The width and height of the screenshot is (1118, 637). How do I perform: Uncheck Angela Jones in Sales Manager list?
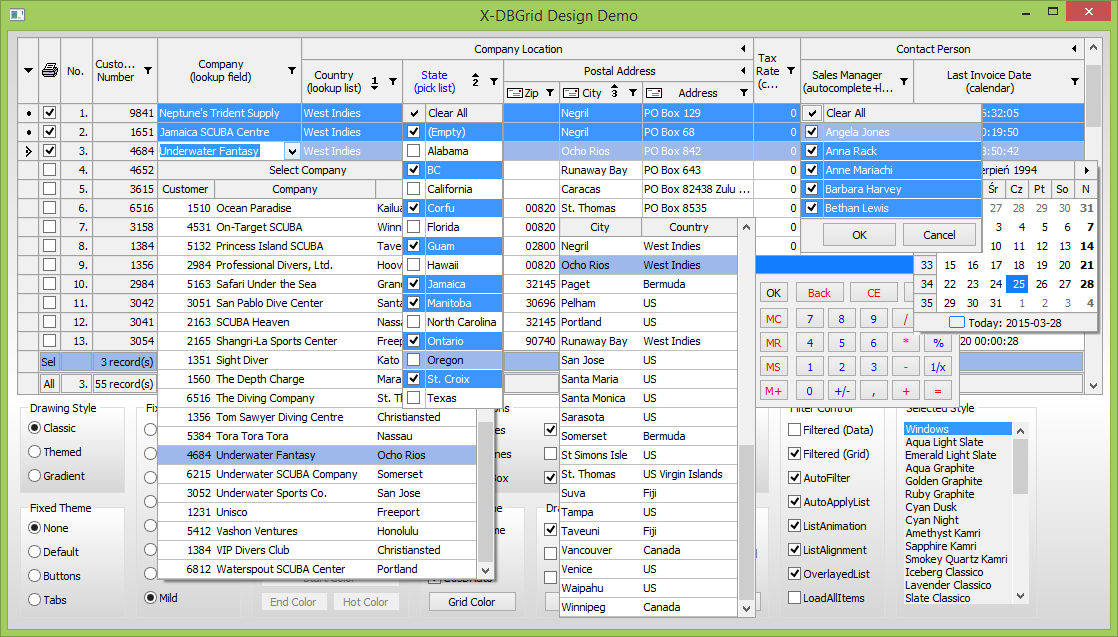(812, 132)
